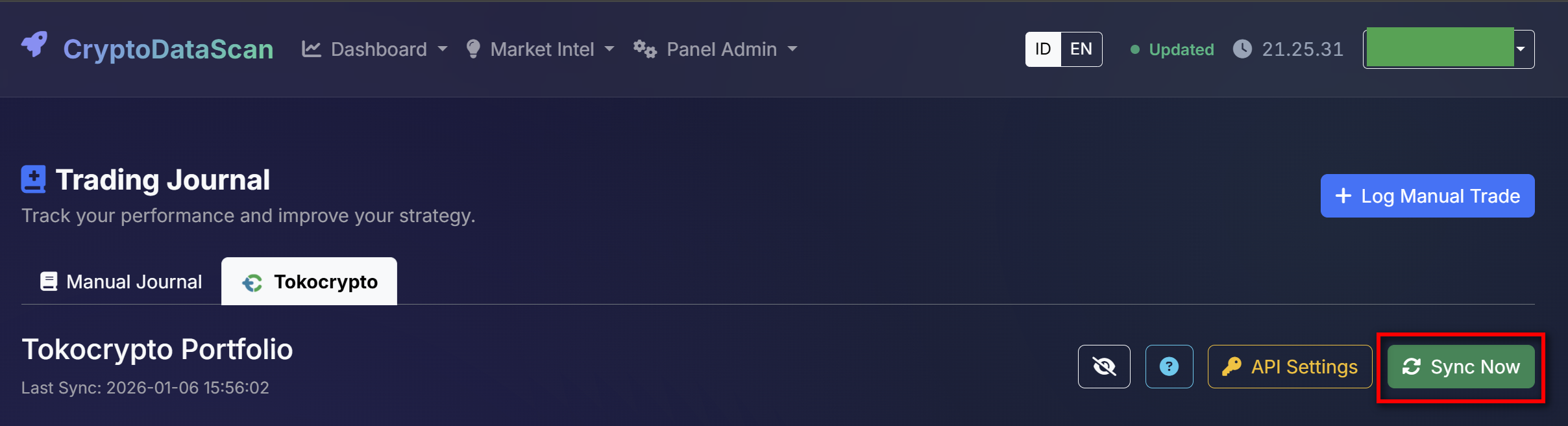Hide portfolio balances with the eye-slash toggle
Image resolution: width=1568 pixels, height=426 pixels.
(x=1103, y=366)
